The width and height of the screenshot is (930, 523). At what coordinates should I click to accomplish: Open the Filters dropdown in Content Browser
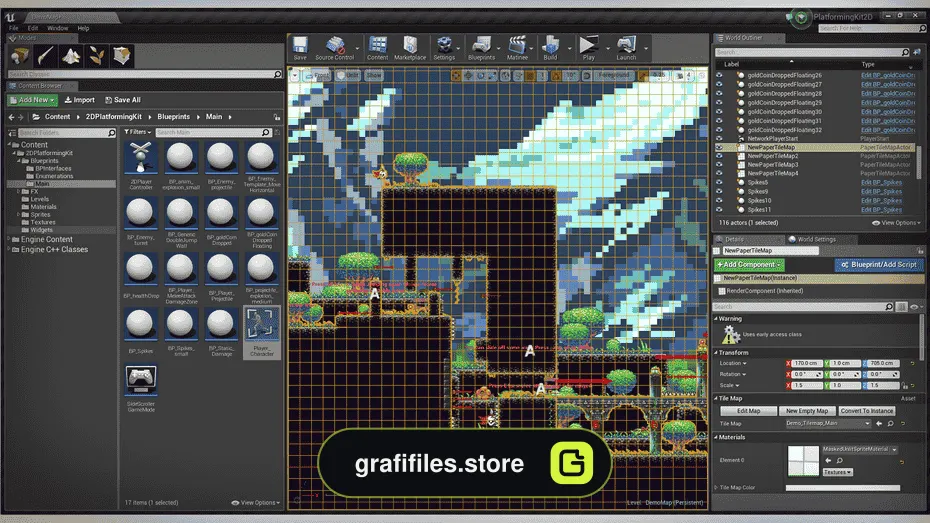click(x=138, y=132)
